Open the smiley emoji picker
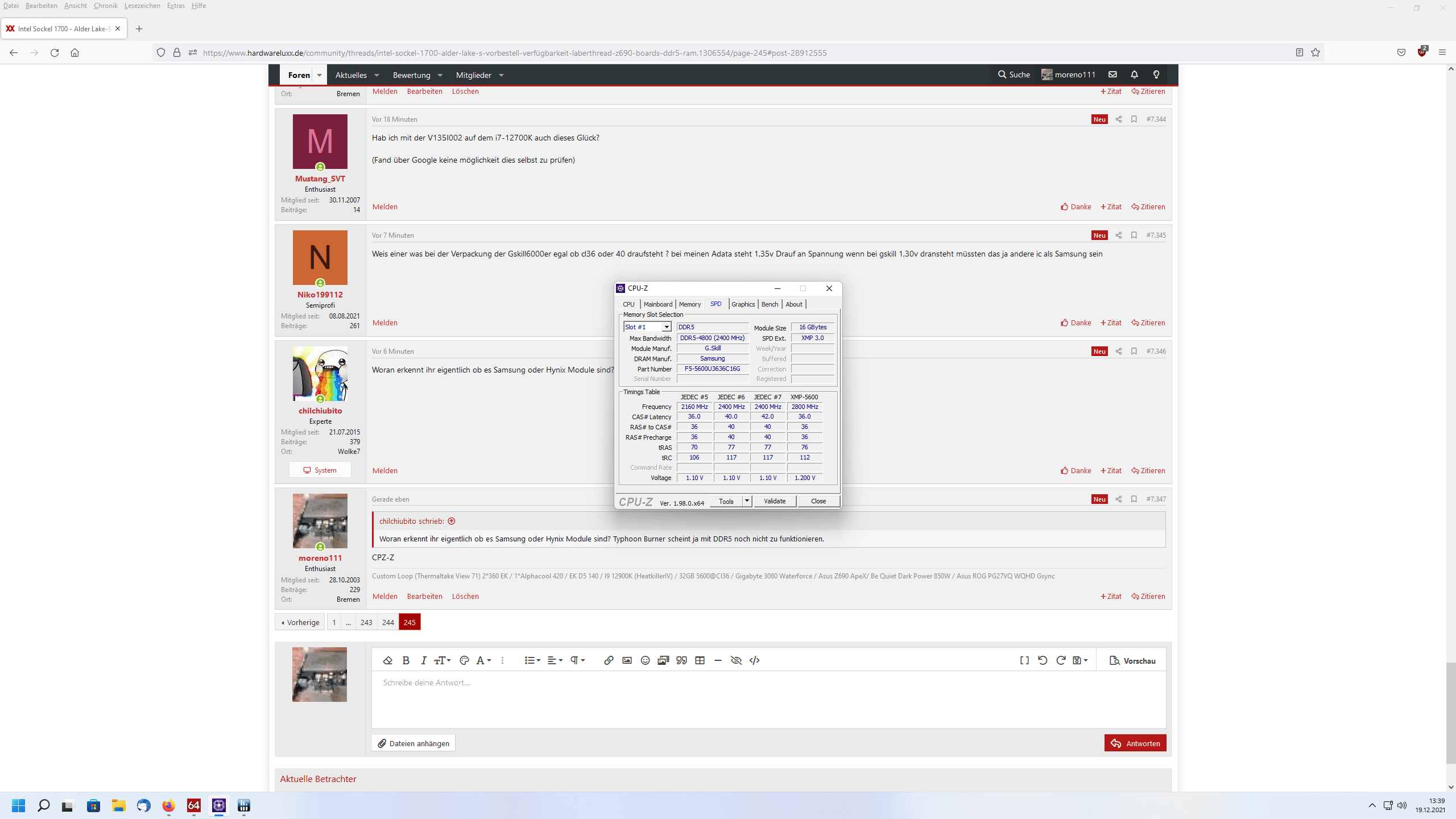 [x=645, y=660]
